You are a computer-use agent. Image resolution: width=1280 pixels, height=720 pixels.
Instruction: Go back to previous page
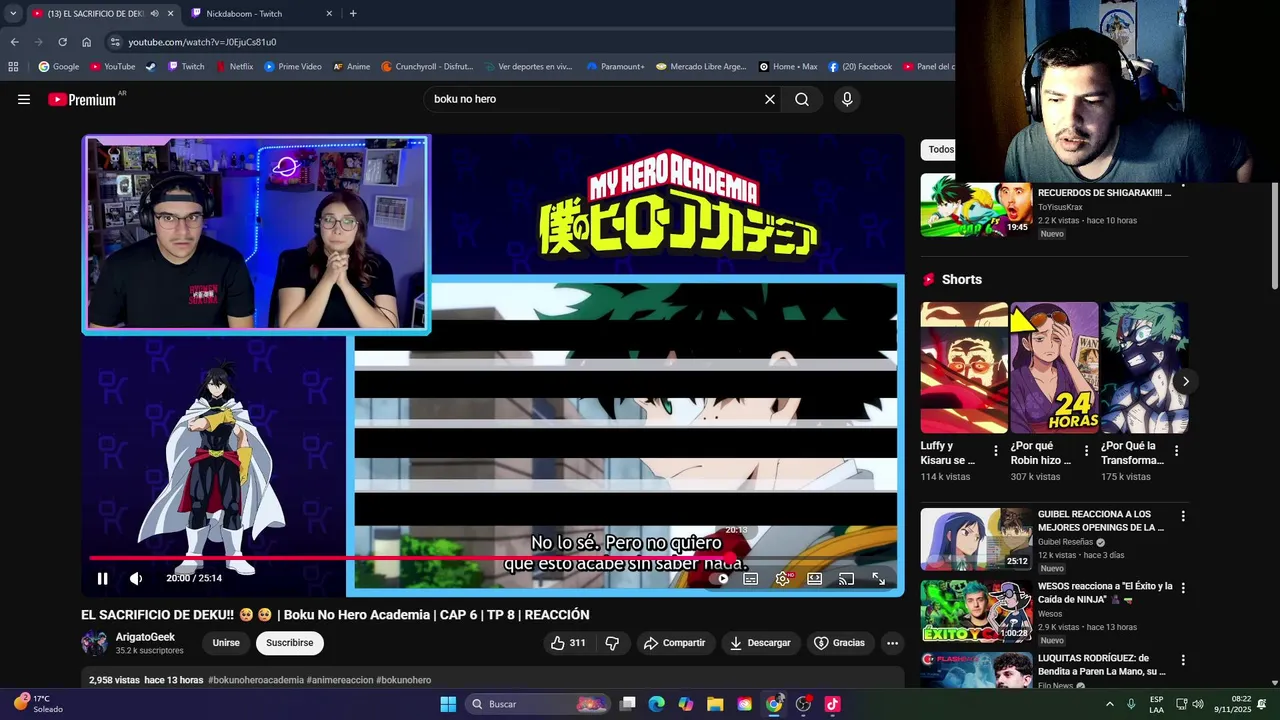pos(14,42)
